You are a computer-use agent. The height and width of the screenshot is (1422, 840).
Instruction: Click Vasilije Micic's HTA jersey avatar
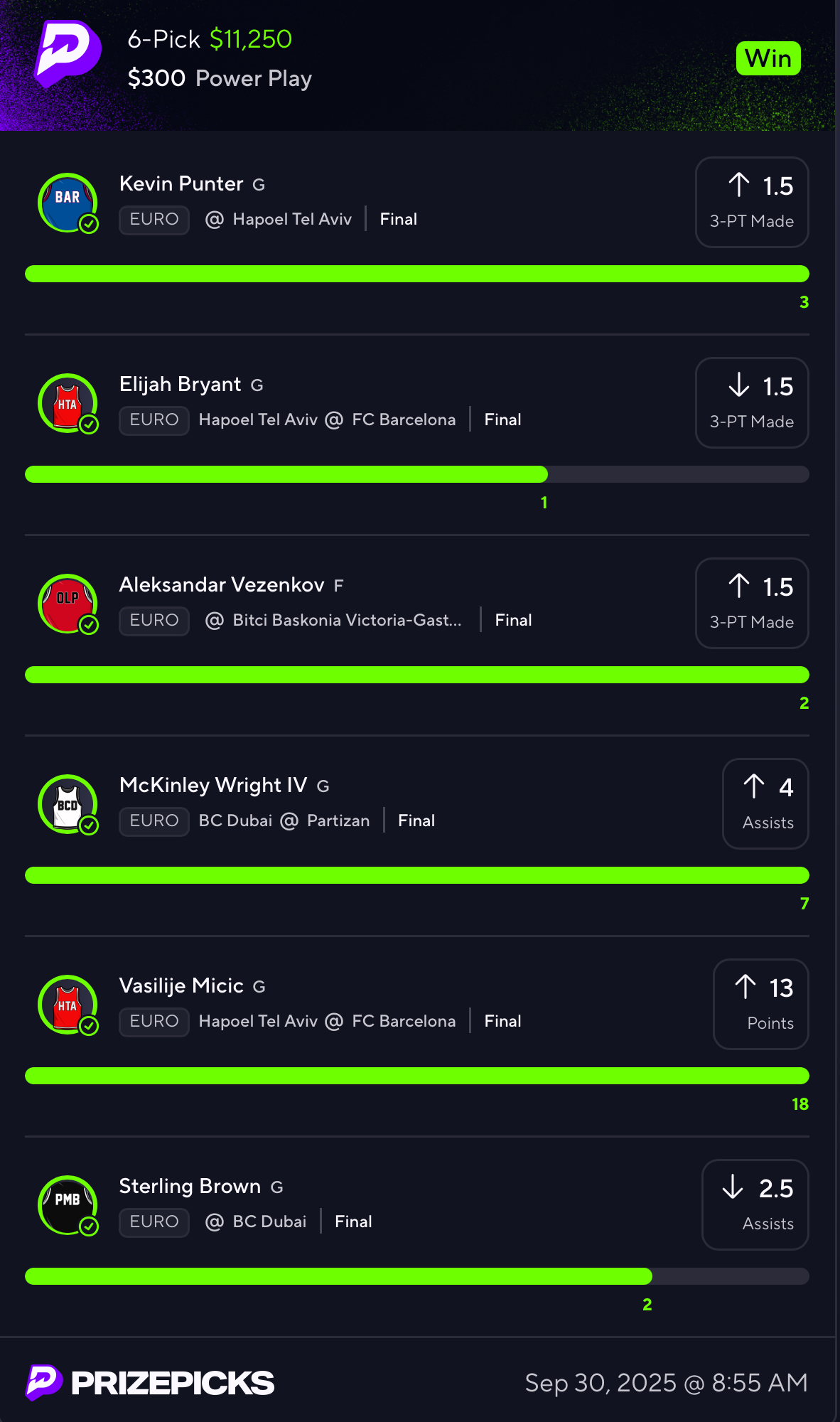(68, 1005)
